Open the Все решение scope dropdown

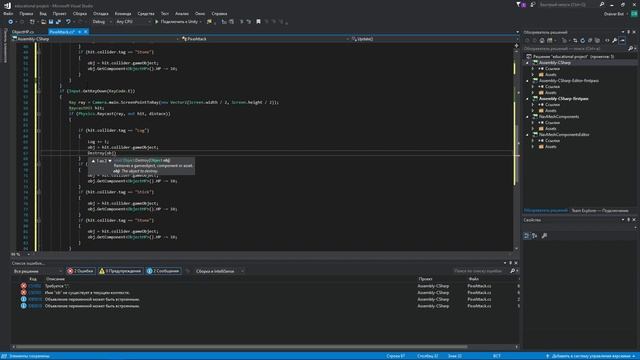(x=38, y=271)
